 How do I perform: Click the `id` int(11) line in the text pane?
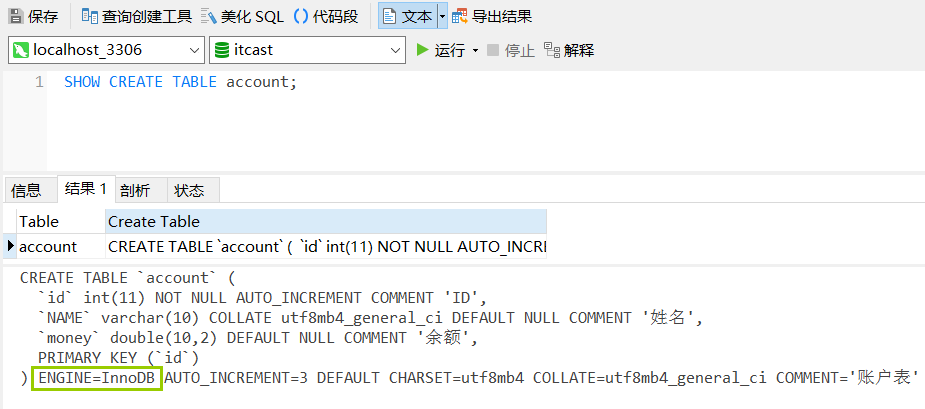pos(262,297)
